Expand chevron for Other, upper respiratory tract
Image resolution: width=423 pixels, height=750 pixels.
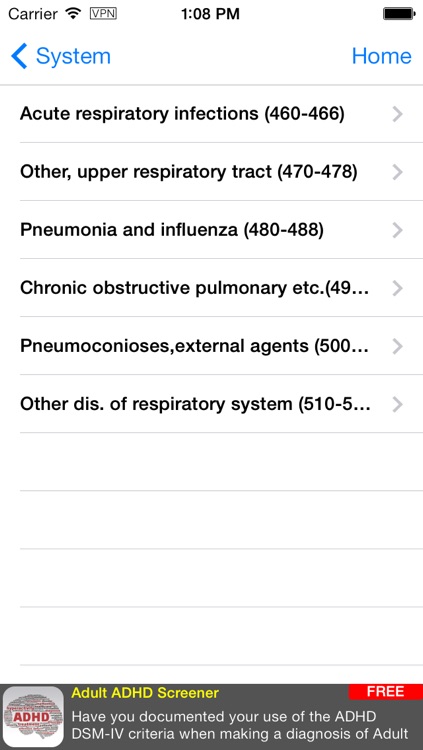(x=397, y=172)
